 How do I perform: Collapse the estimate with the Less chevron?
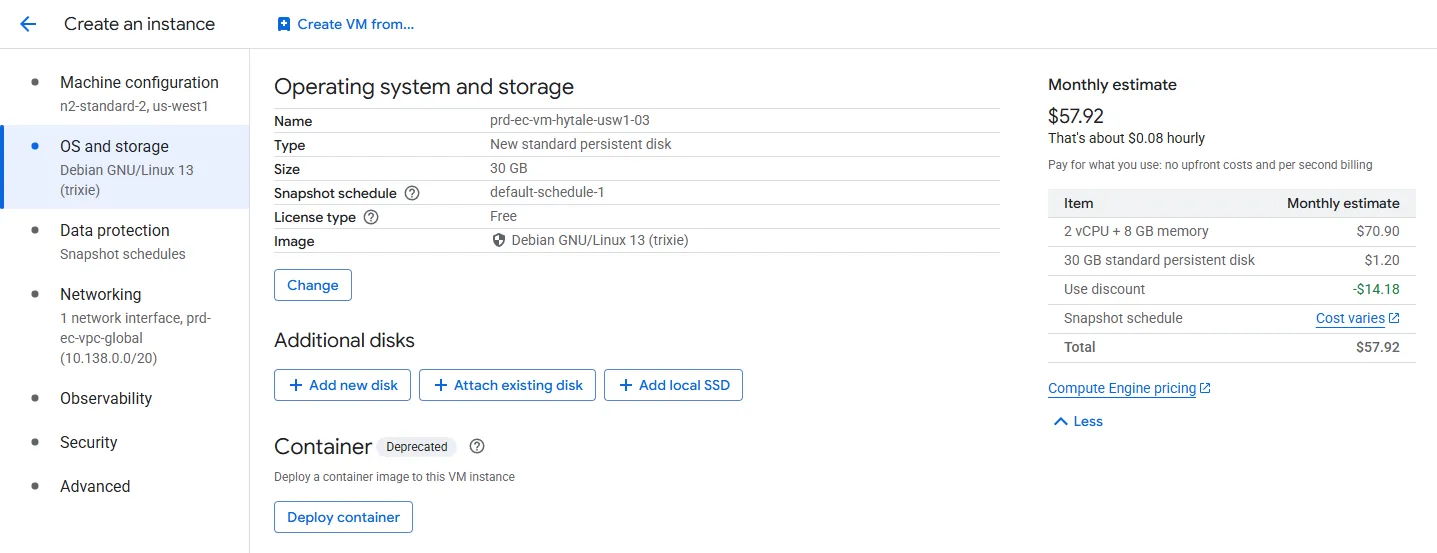(1060, 422)
